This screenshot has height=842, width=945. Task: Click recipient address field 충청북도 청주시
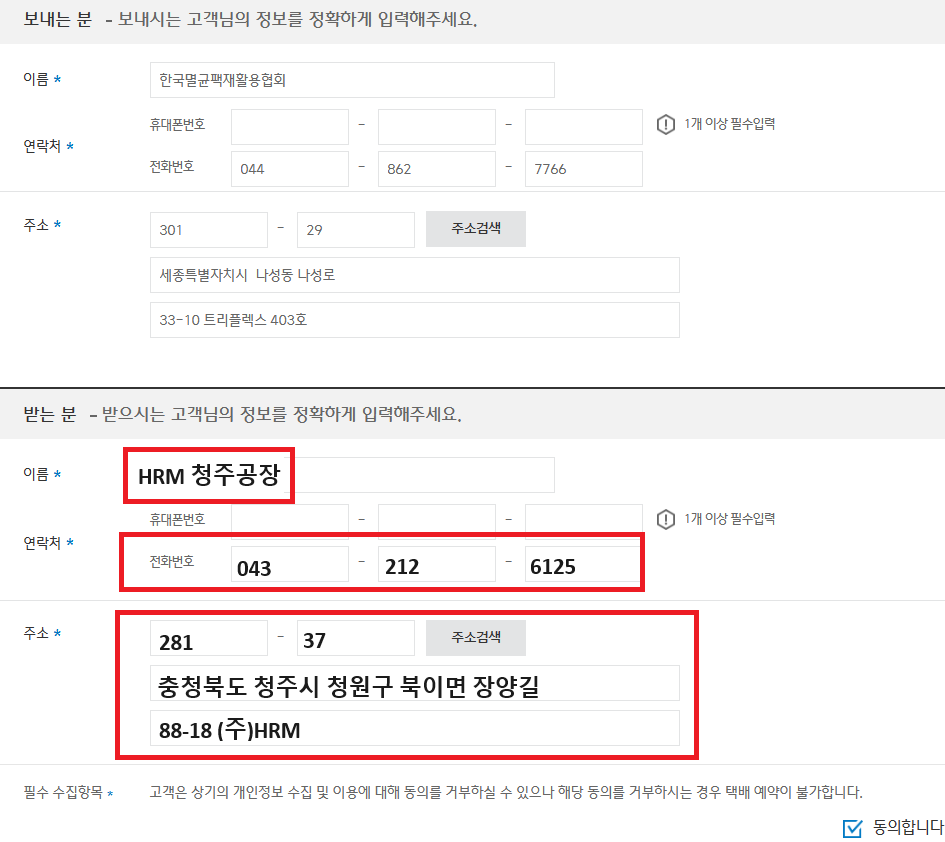click(x=414, y=684)
